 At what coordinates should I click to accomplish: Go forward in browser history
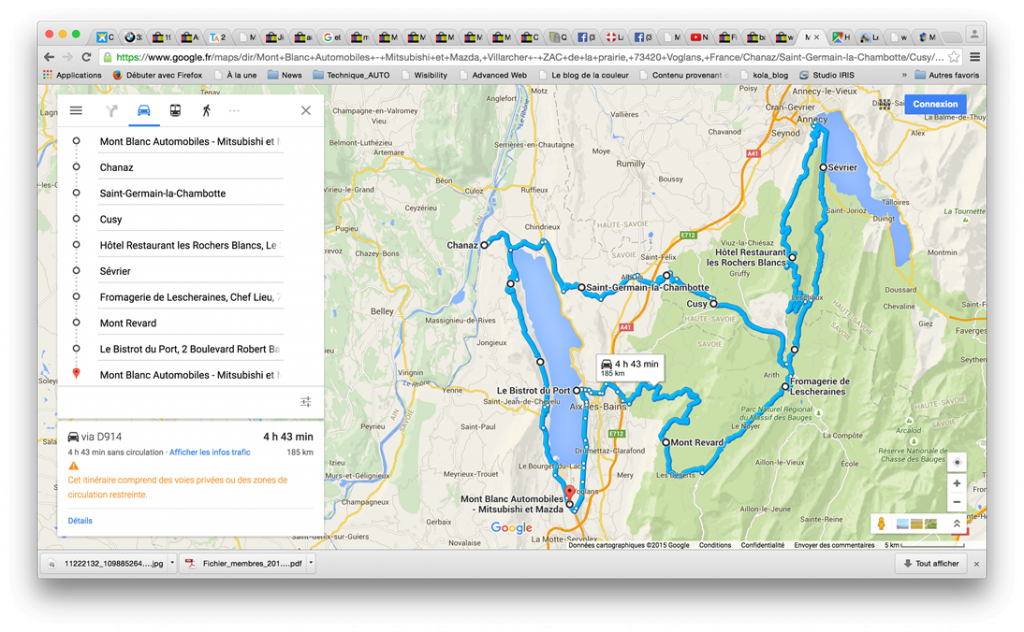[x=68, y=57]
